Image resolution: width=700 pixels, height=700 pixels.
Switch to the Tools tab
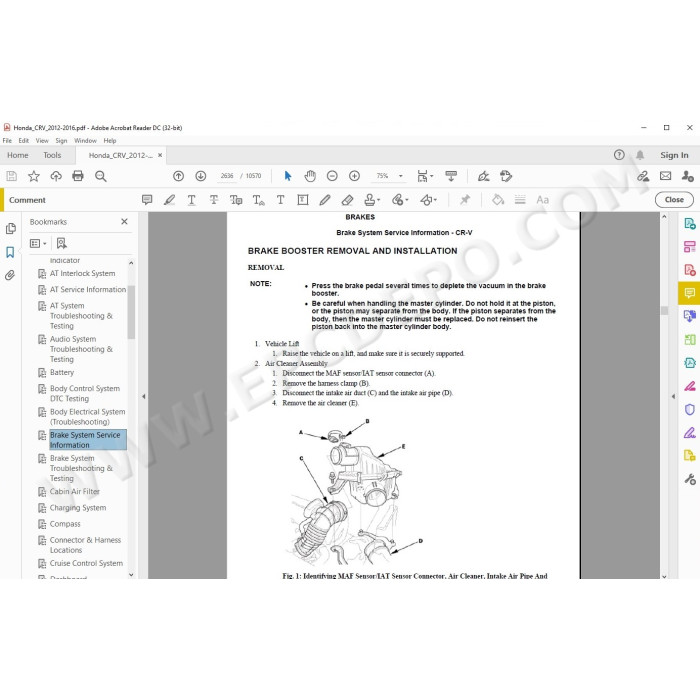(x=52, y=155)
